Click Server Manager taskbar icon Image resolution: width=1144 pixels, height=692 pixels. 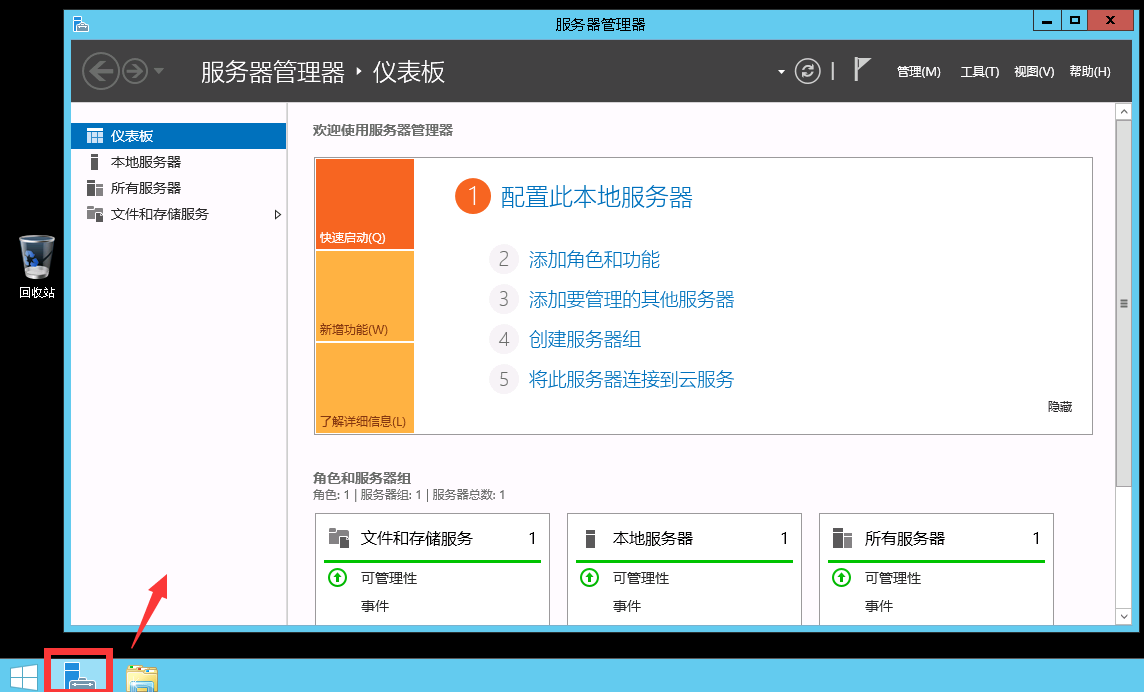pyautogui.click(x=78, y=675)
